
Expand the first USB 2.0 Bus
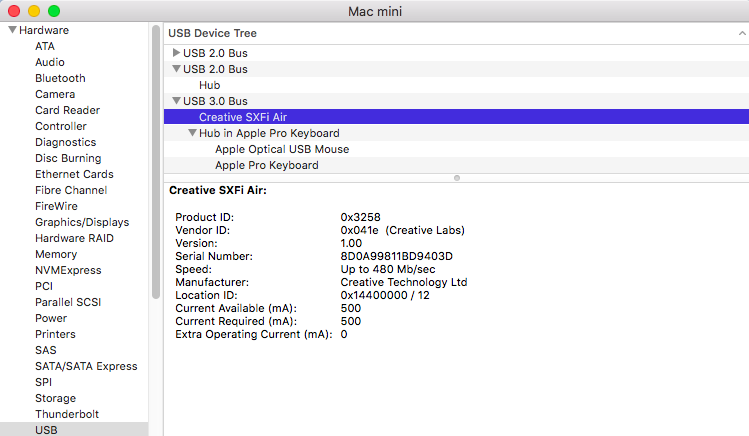point(177,53)
